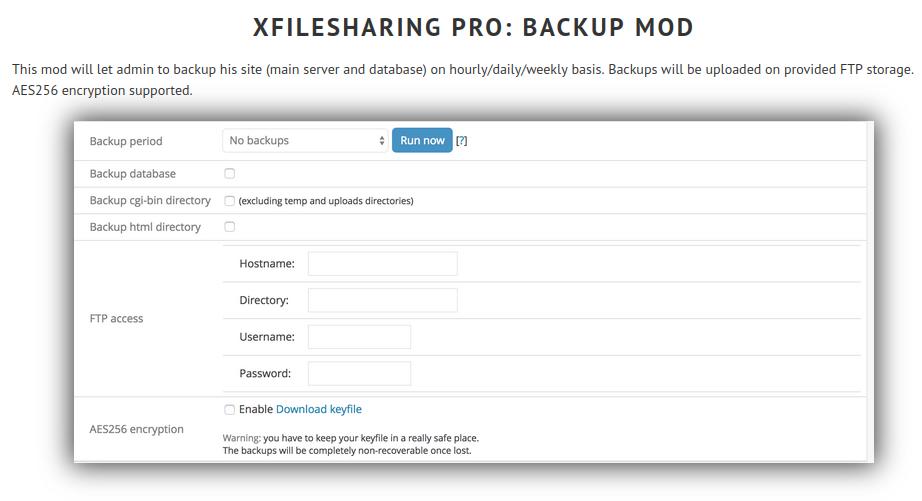Click the Hostname: label text
The image size is (922, 501).
click(267, 263)
